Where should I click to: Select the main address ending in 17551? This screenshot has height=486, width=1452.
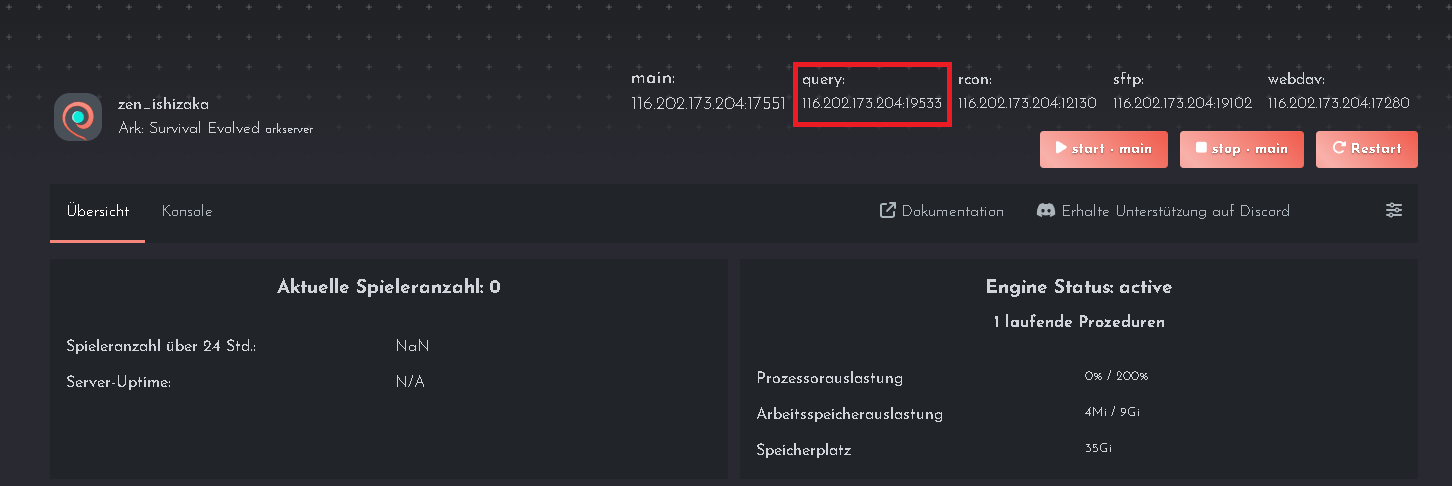pyautogui.click(x=708, y=103)
